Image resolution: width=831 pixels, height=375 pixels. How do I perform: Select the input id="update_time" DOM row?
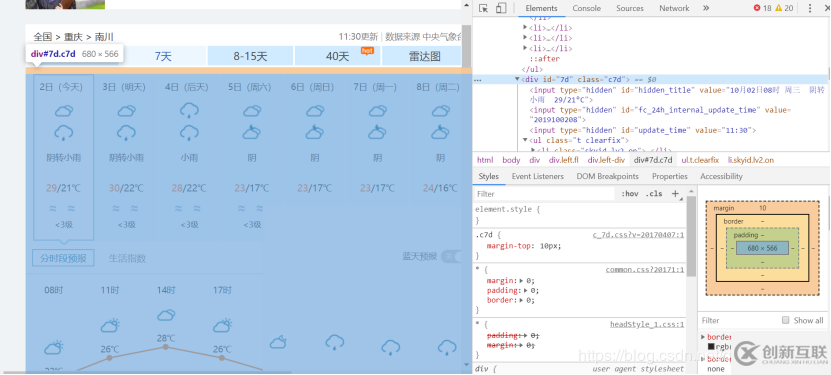coord(642,130)
